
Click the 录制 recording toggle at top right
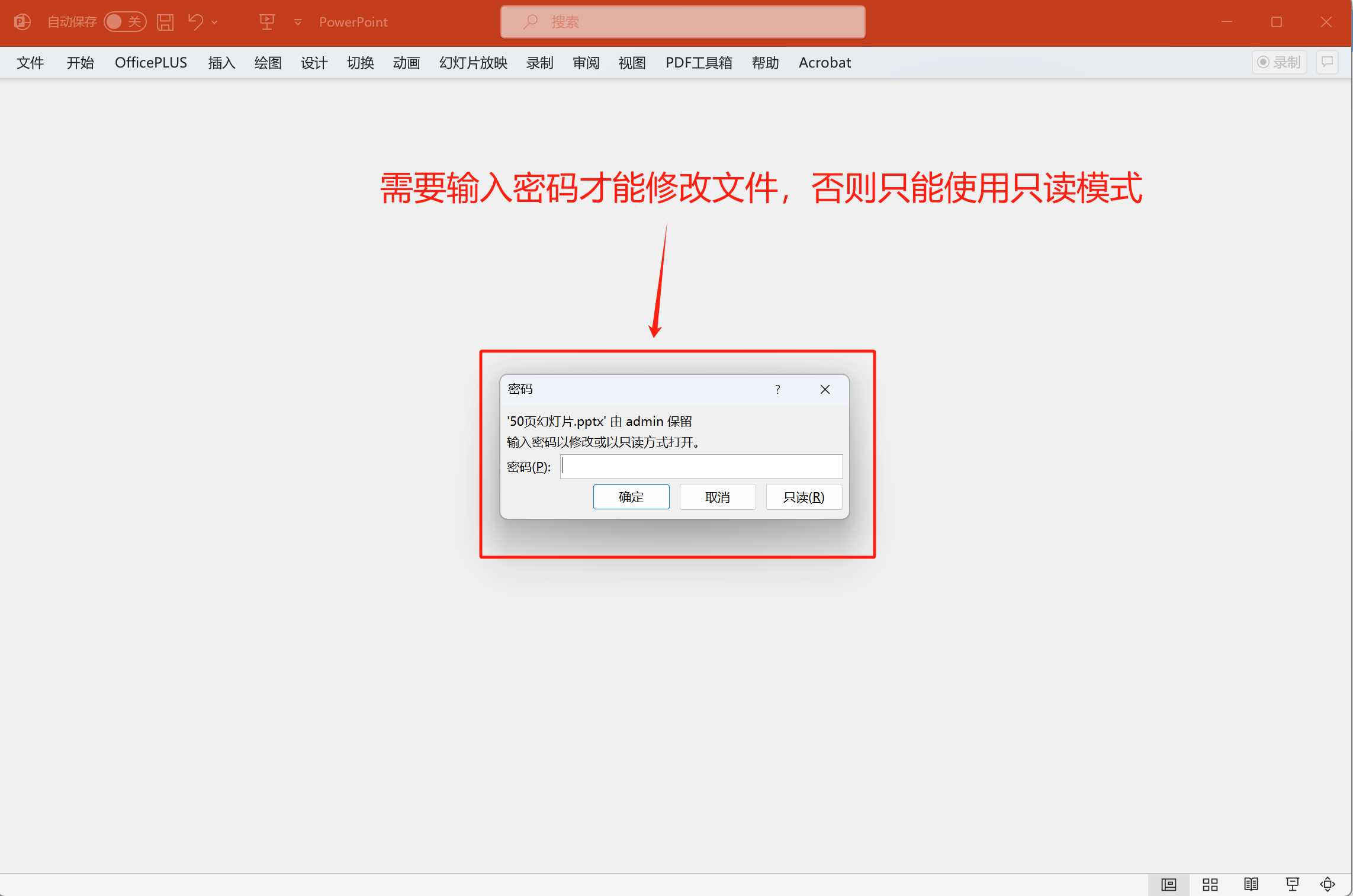[x=1279, y=62]
